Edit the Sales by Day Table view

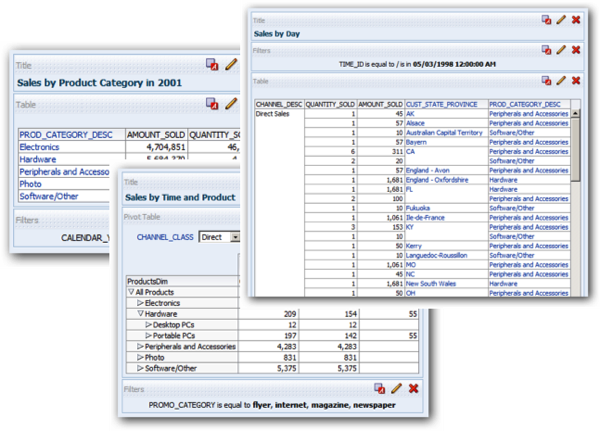tap(561, 80)
